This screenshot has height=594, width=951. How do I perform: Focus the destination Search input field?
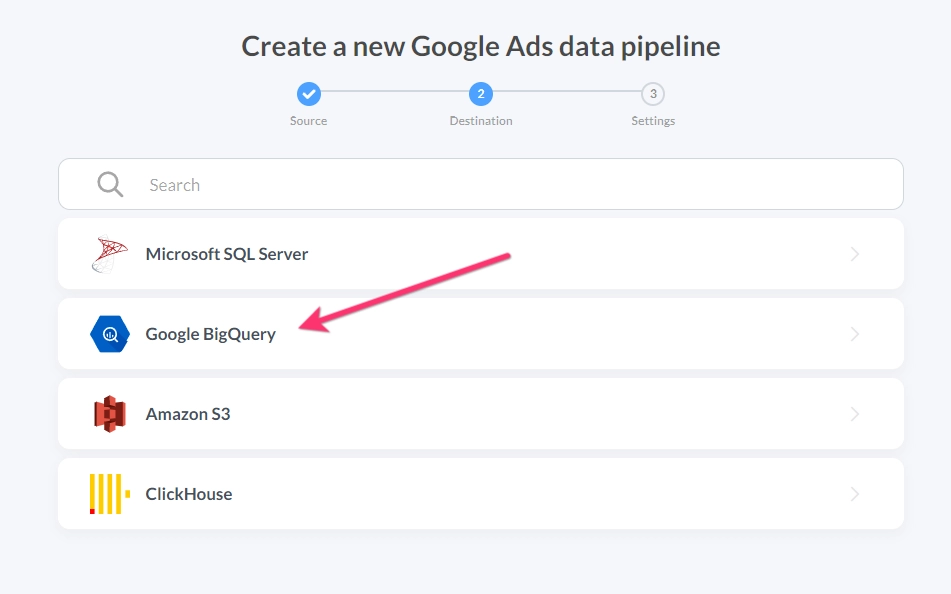[x=481, y=184]
